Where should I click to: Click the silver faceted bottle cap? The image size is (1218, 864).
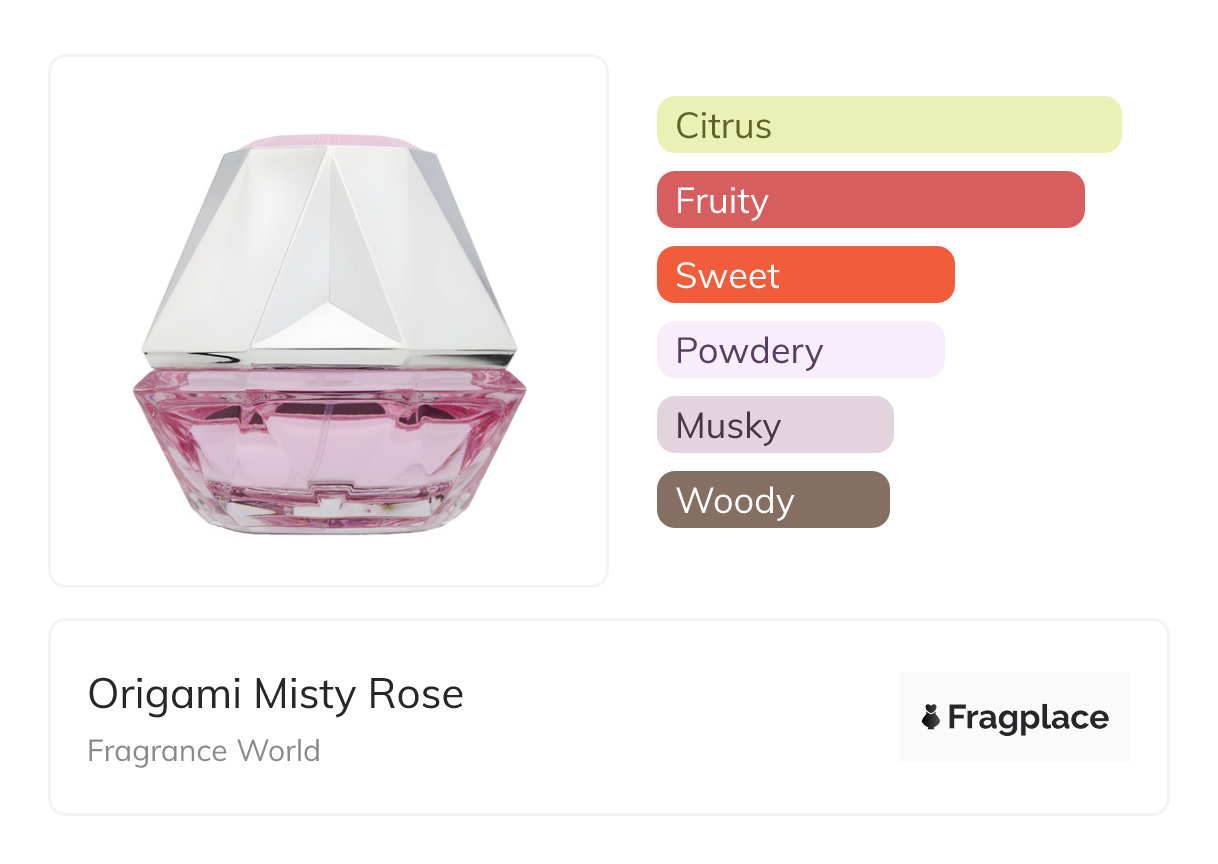click(330, 250)
